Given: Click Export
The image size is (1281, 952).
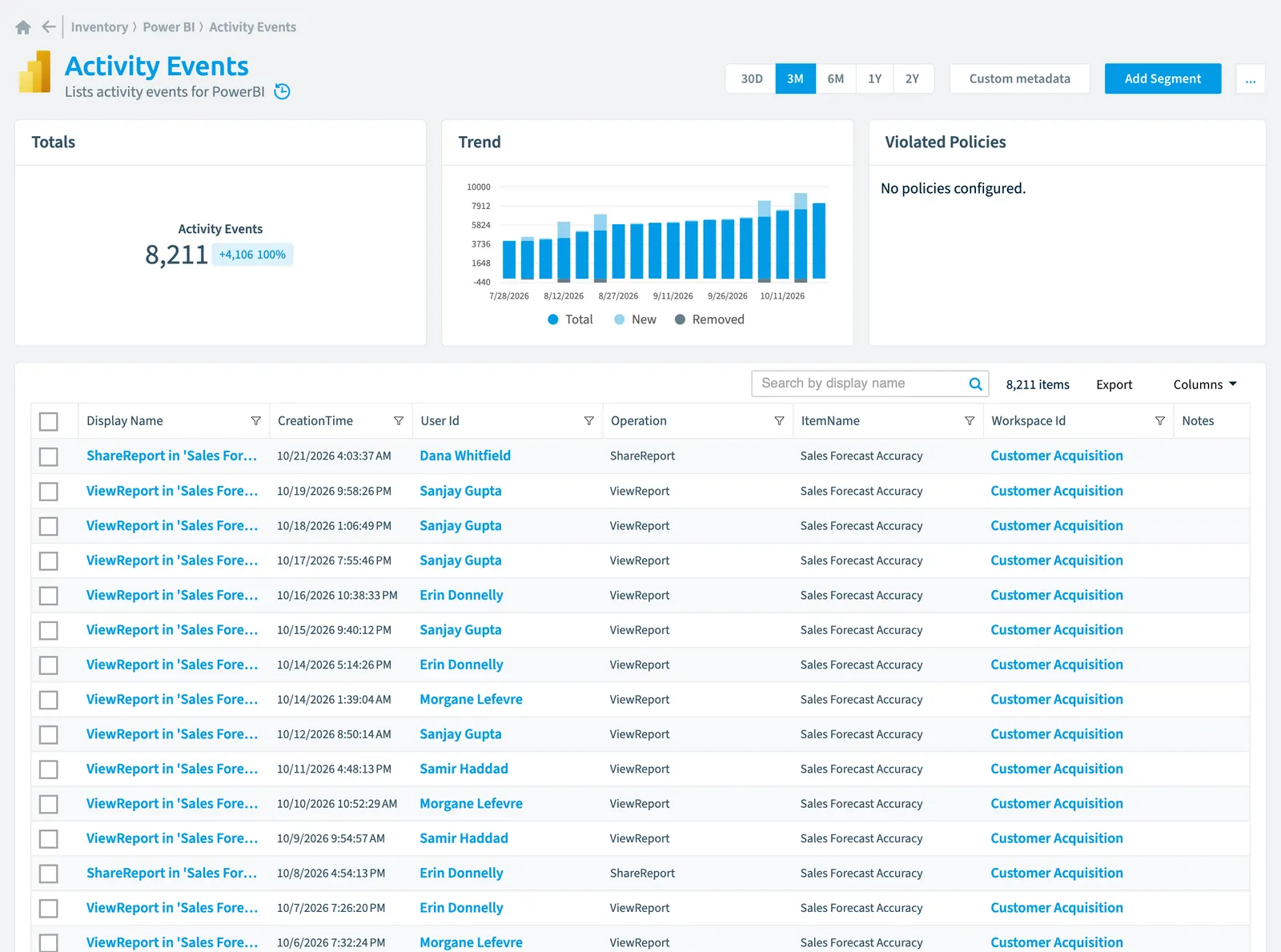Looking at the screenshot, I should (x=1114, y=384).
